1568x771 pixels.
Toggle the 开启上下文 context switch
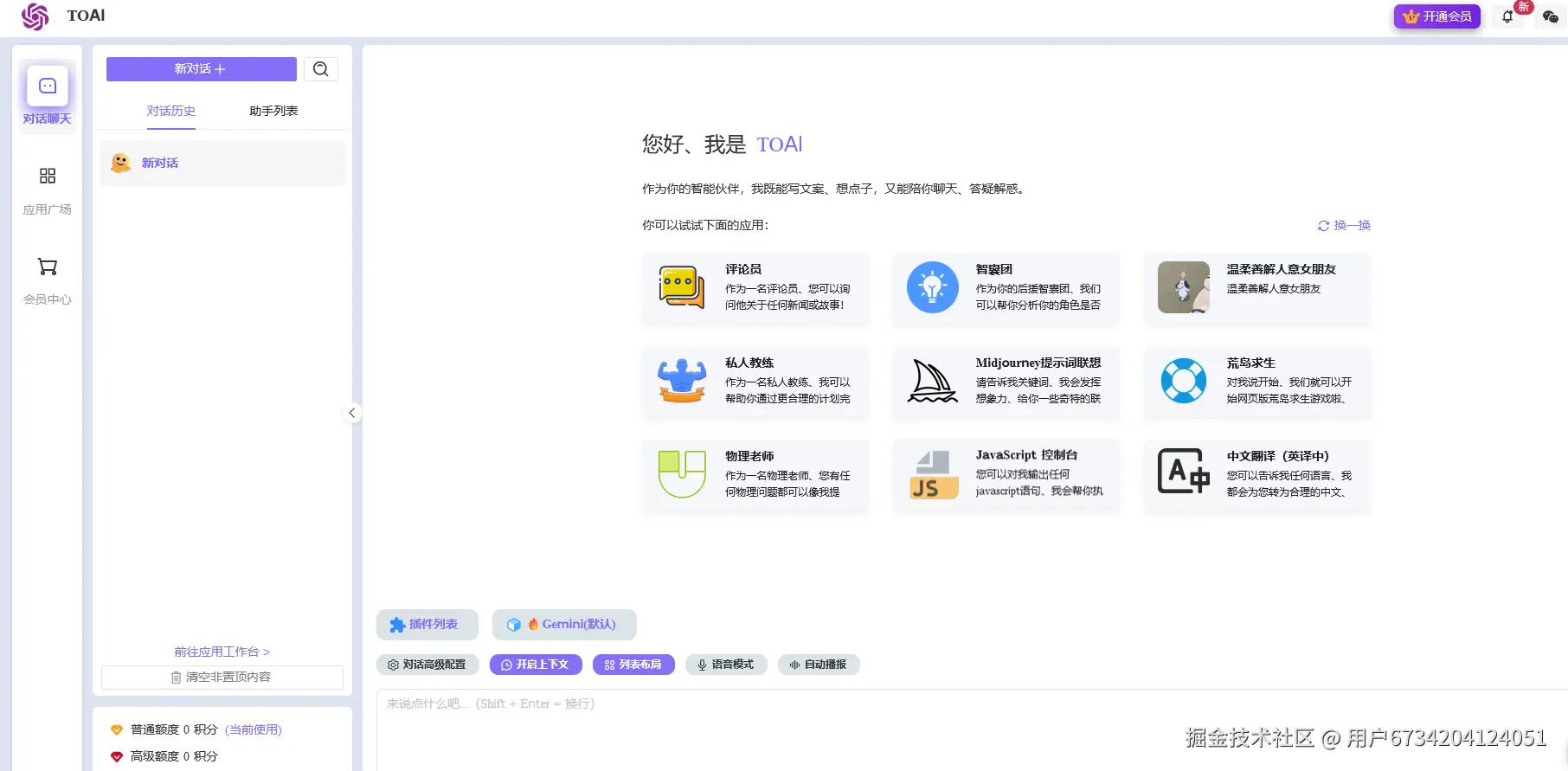pyautogui.click(x=536, y=665)
